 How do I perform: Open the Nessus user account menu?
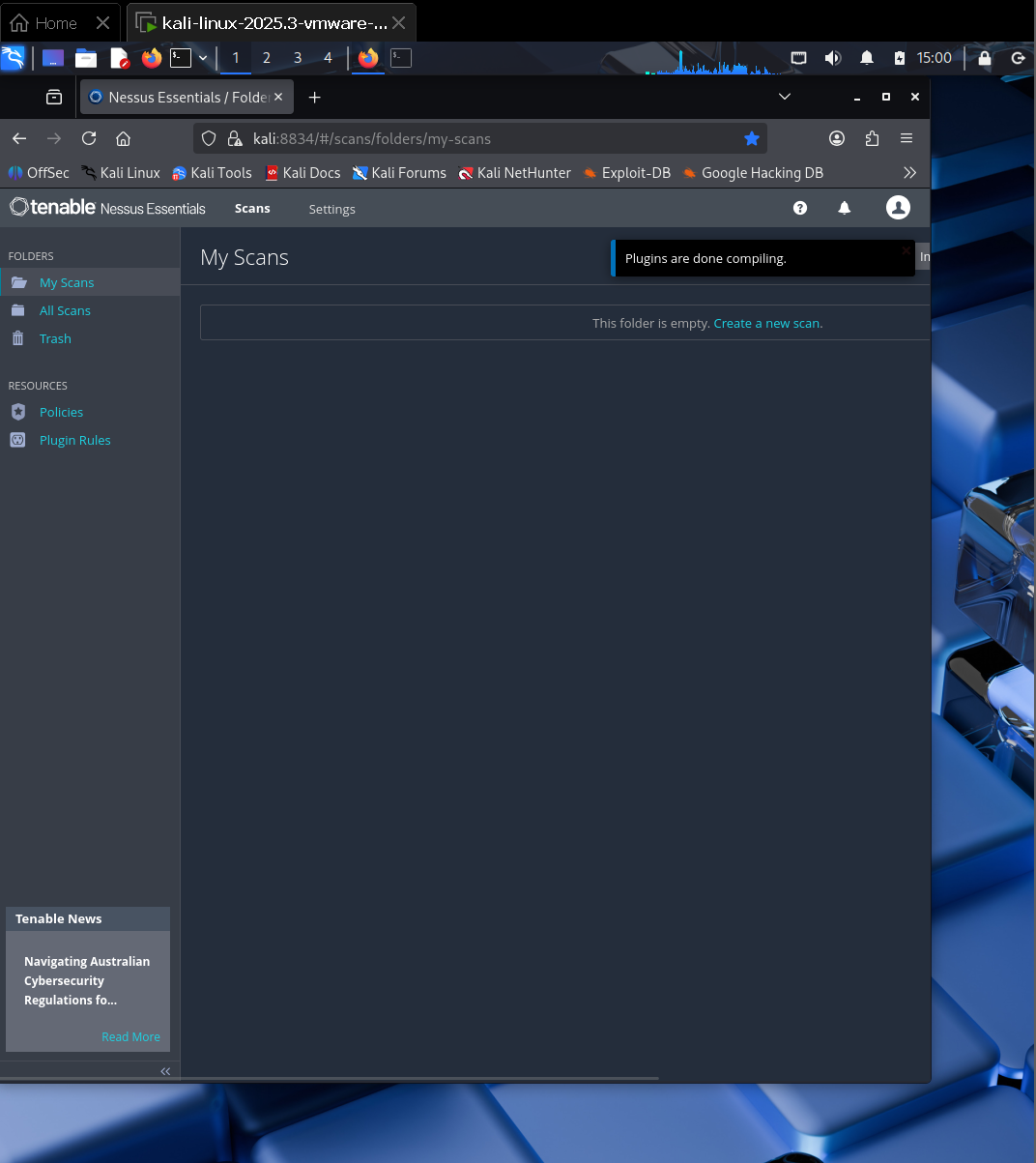(x=898, y=208)
